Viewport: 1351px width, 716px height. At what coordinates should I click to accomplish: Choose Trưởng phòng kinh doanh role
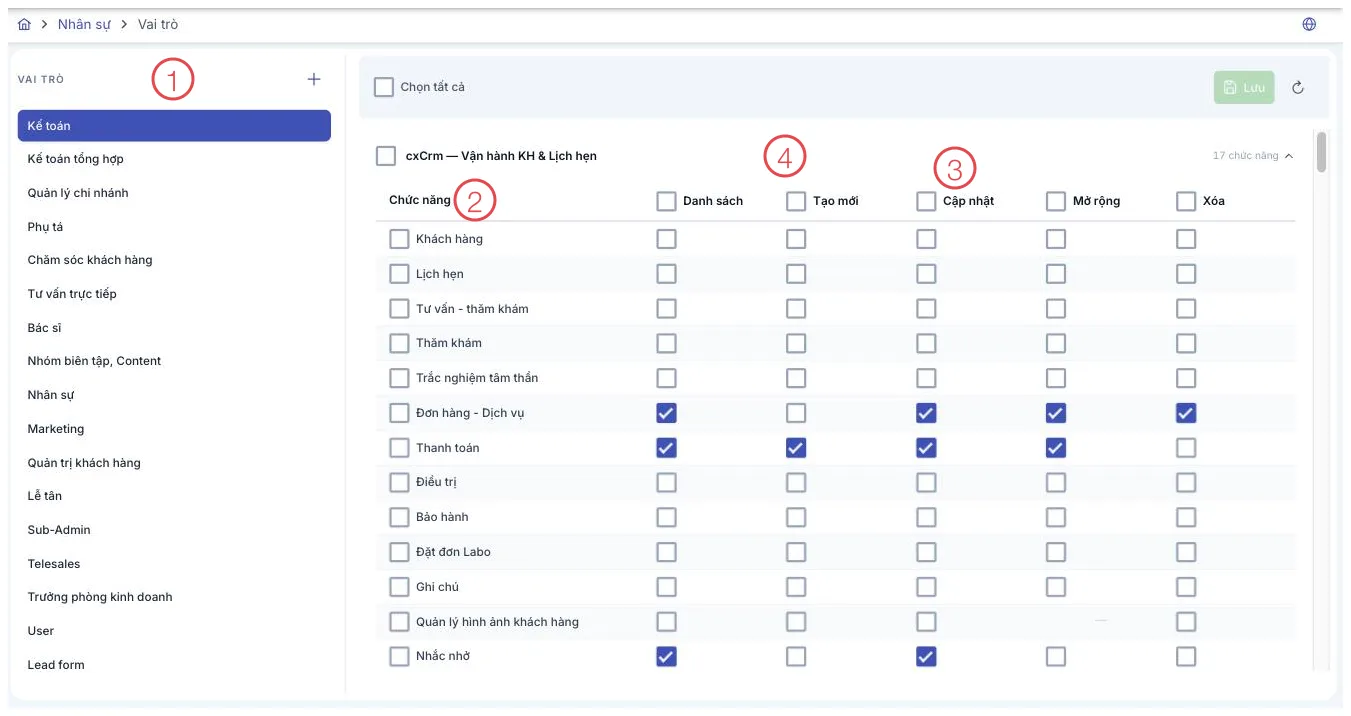pos(174,597)
